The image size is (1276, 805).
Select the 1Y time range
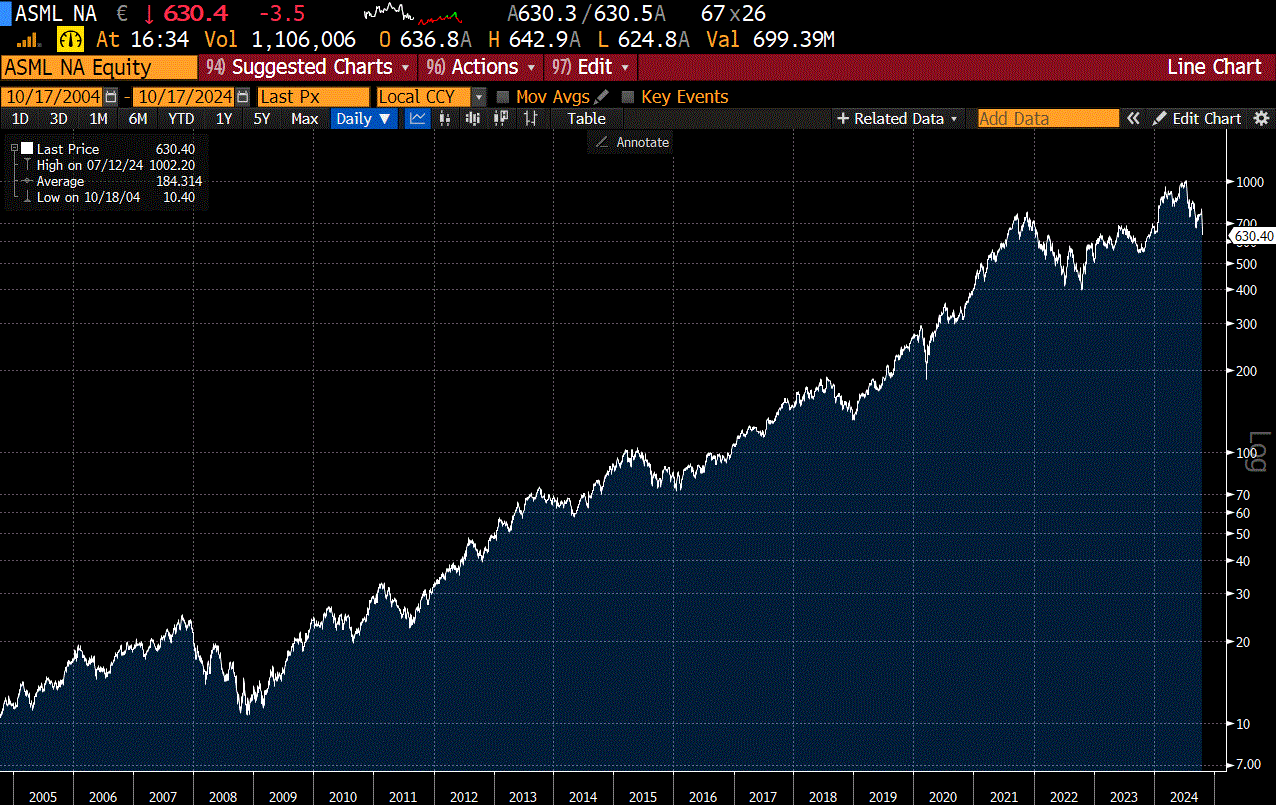click(224, 118)
